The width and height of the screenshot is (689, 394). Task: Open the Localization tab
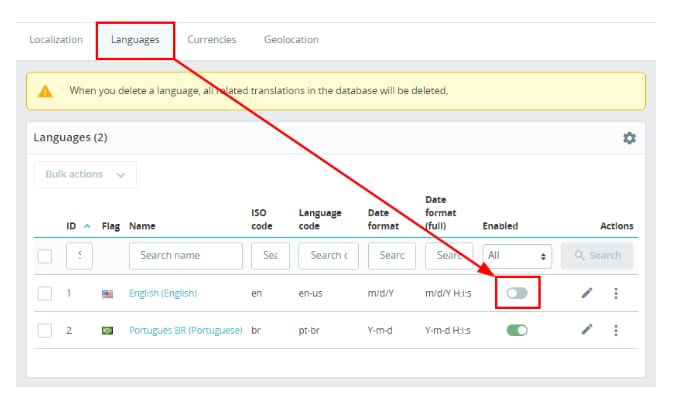(56, 40)
